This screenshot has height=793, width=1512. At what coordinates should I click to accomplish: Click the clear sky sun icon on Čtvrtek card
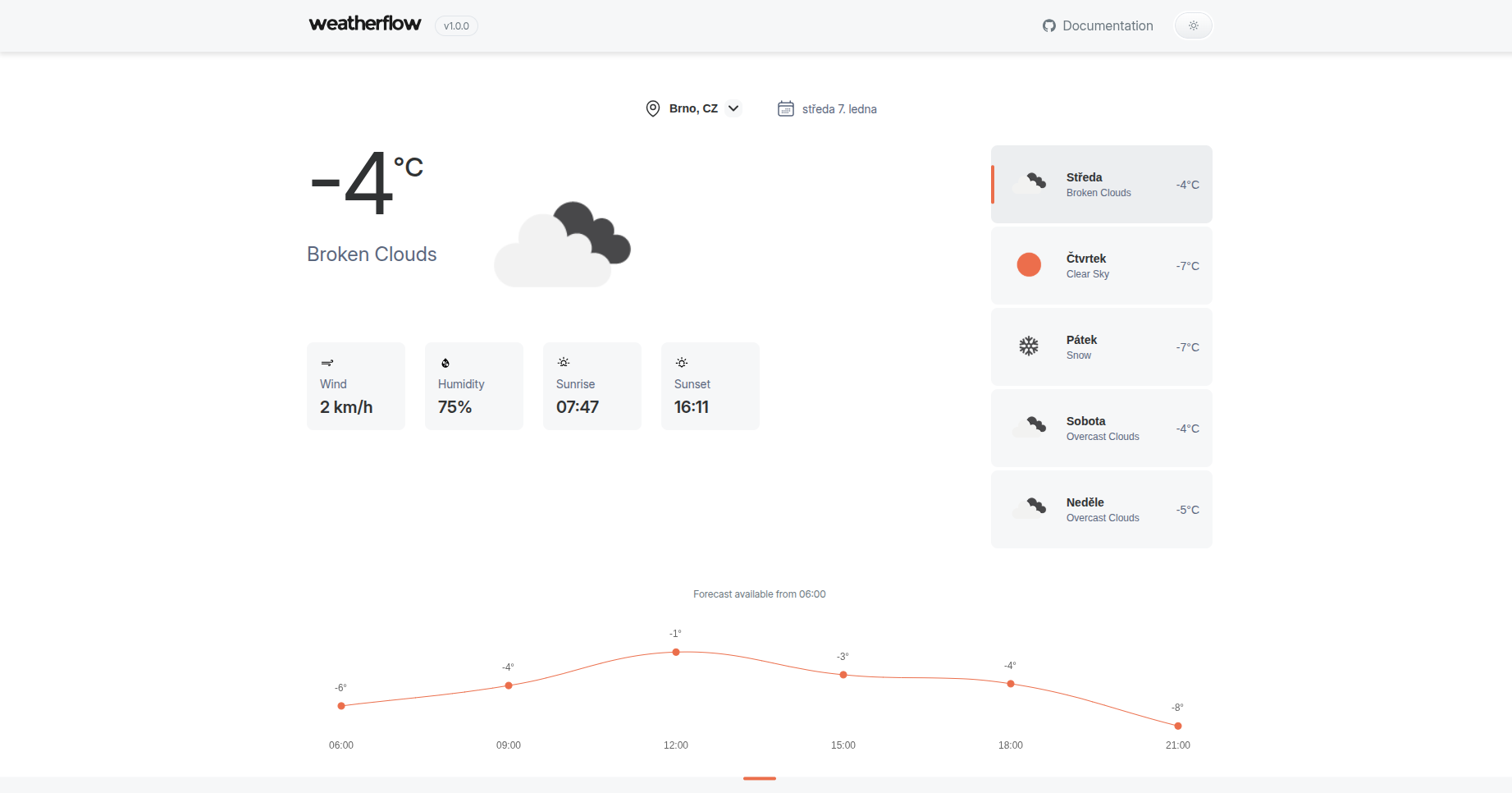1030,264
